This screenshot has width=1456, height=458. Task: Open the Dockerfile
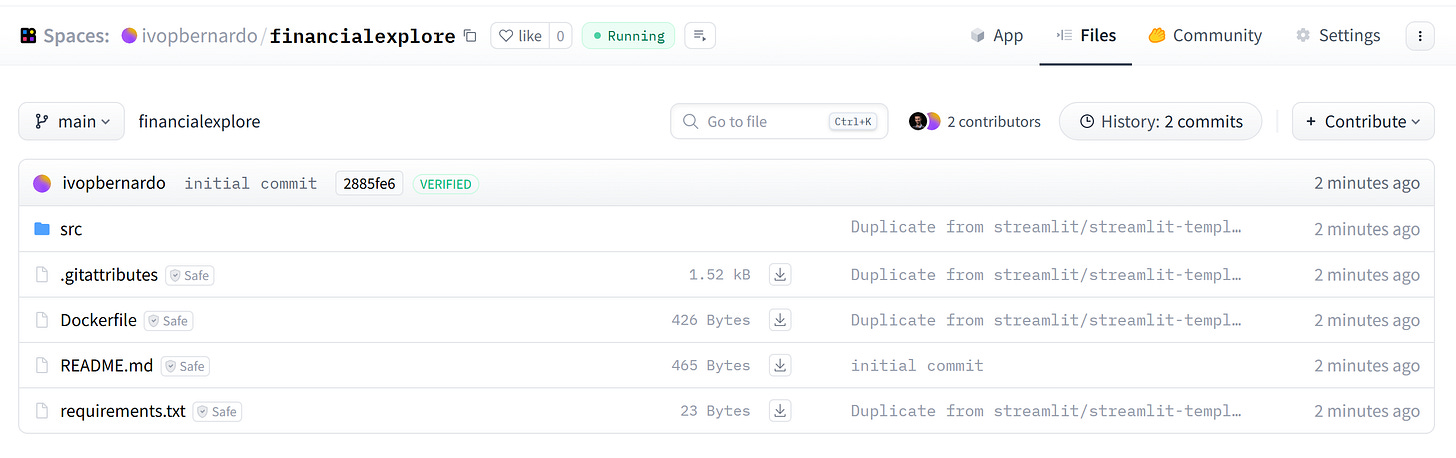tap(98, 320)
